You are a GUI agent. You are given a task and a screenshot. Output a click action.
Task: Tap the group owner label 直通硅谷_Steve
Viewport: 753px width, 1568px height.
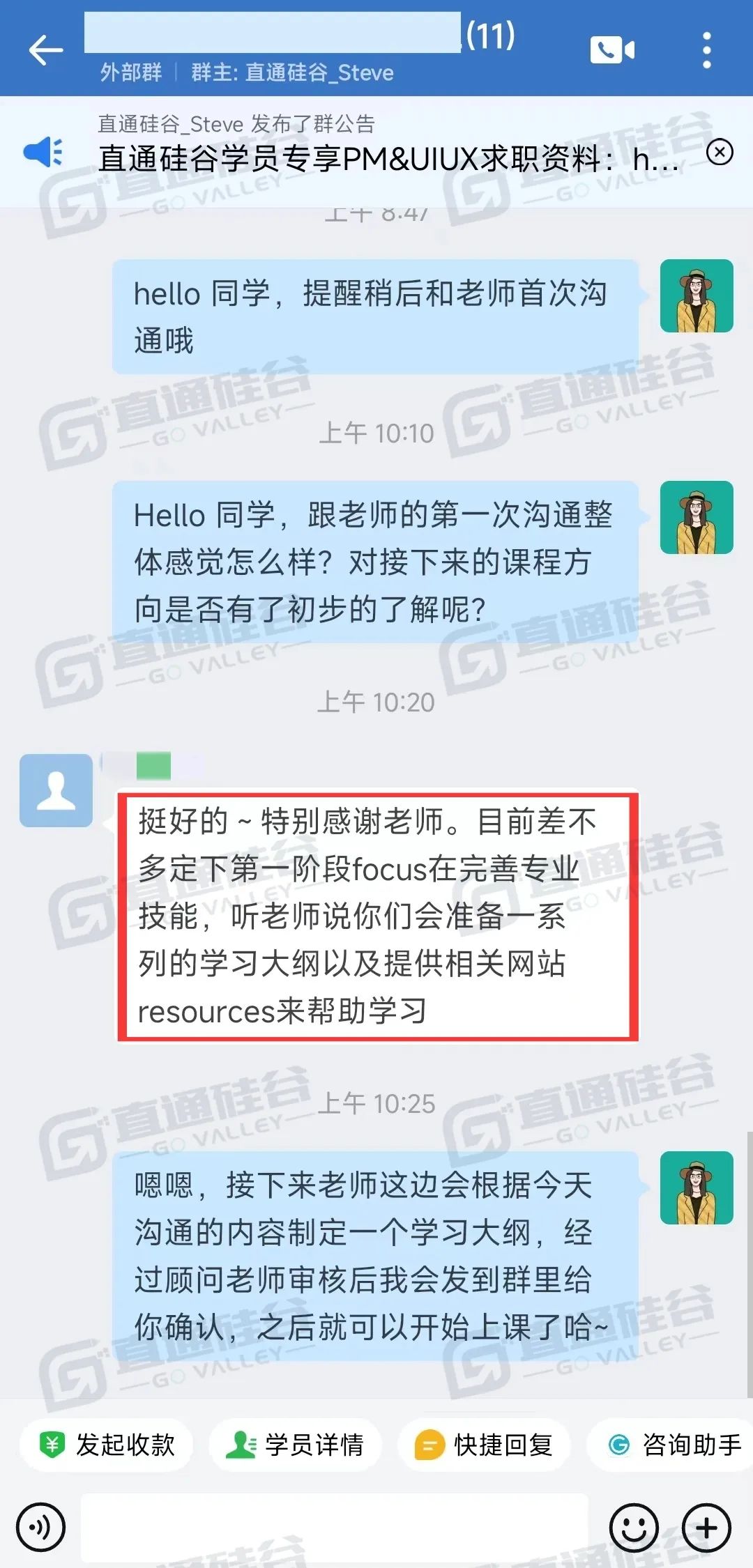tap(292, 72)
